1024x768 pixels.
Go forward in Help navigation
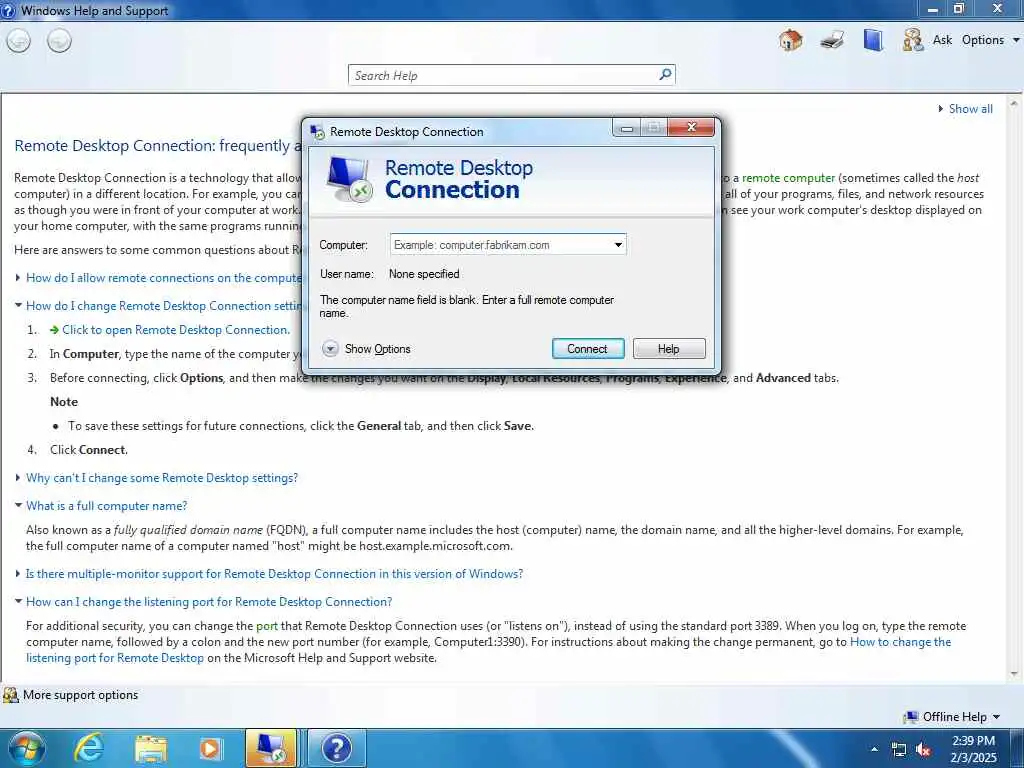[59, 41]
